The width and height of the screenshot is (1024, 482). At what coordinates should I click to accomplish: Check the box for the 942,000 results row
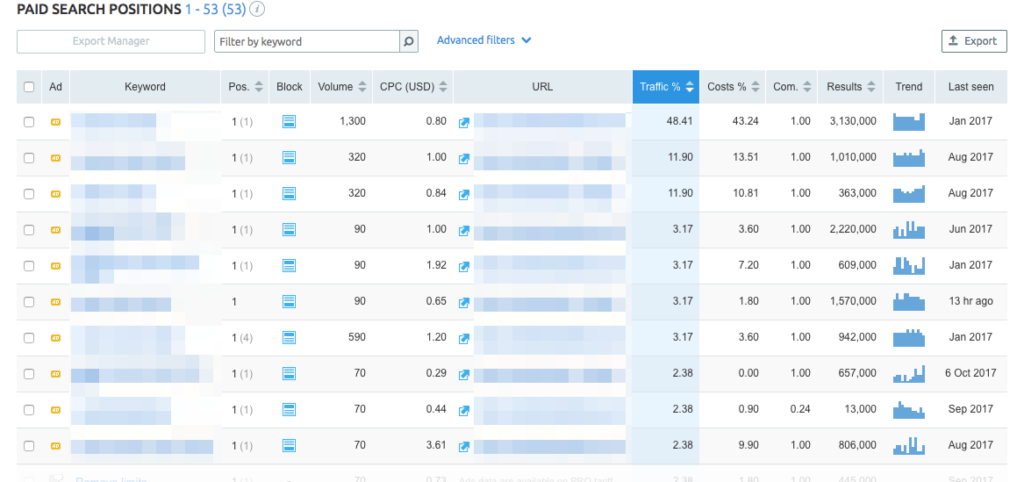pyautogui.click(x=29, y=338)
